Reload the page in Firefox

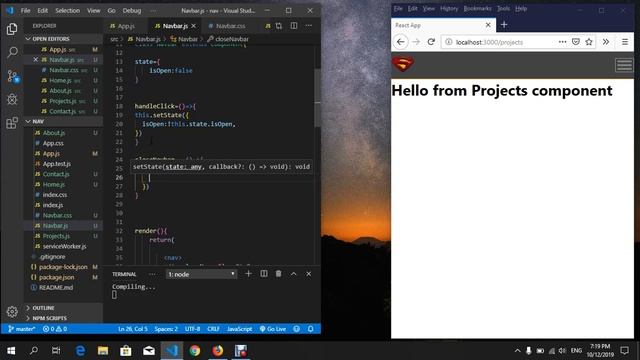pos(431,42)
